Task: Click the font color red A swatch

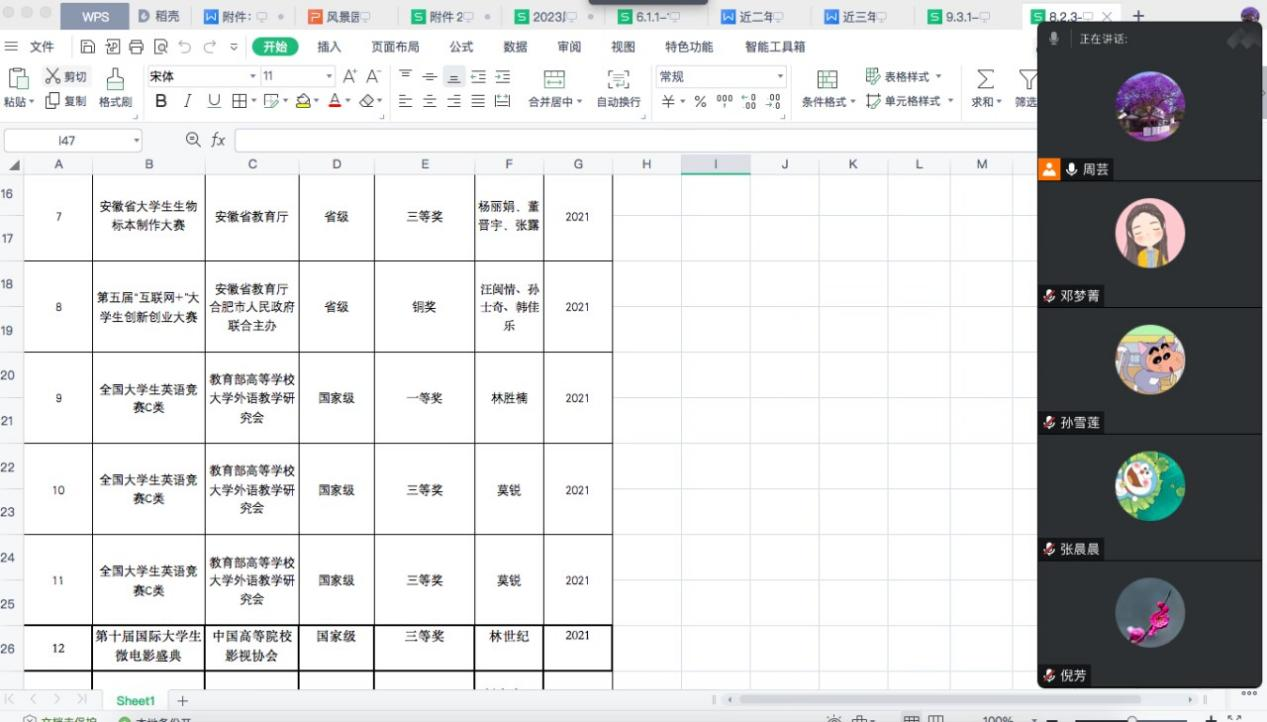Action: pos(334,101)
